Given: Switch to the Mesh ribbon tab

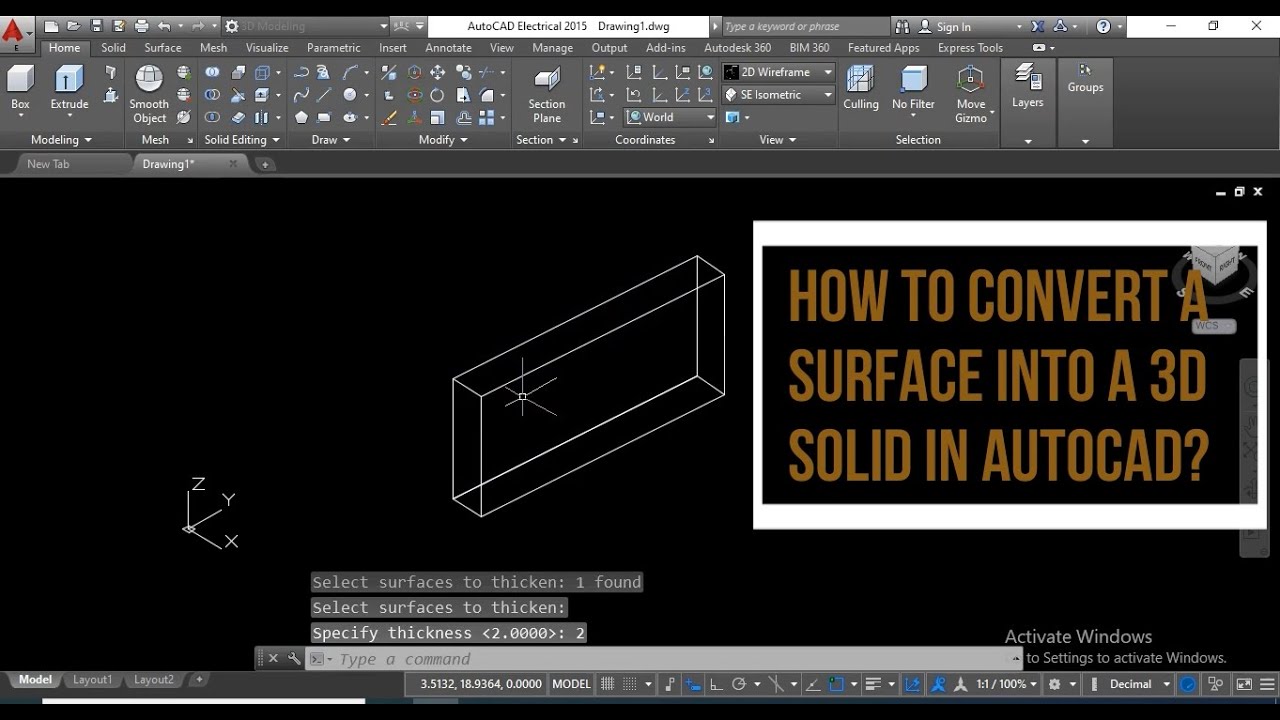Looking at the screenshot, I should click(x=213, y=48).
